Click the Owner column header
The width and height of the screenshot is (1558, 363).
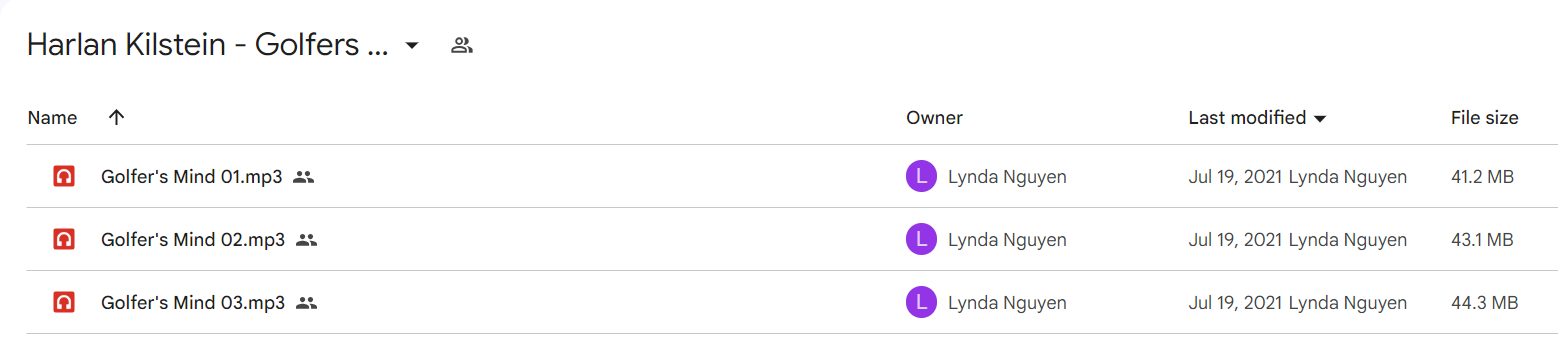pos(934,117)
